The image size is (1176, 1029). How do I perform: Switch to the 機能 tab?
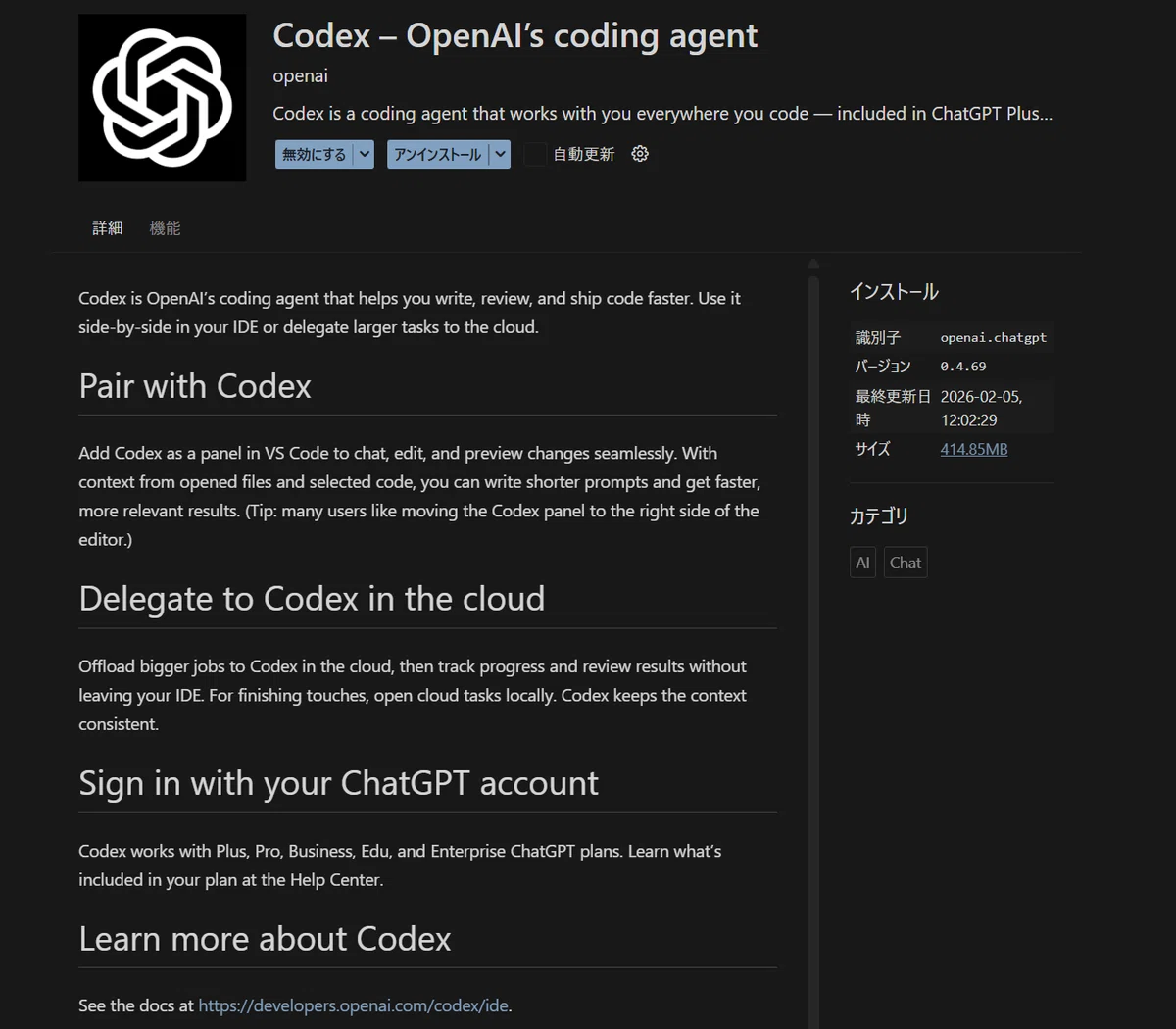click(165, 228)
